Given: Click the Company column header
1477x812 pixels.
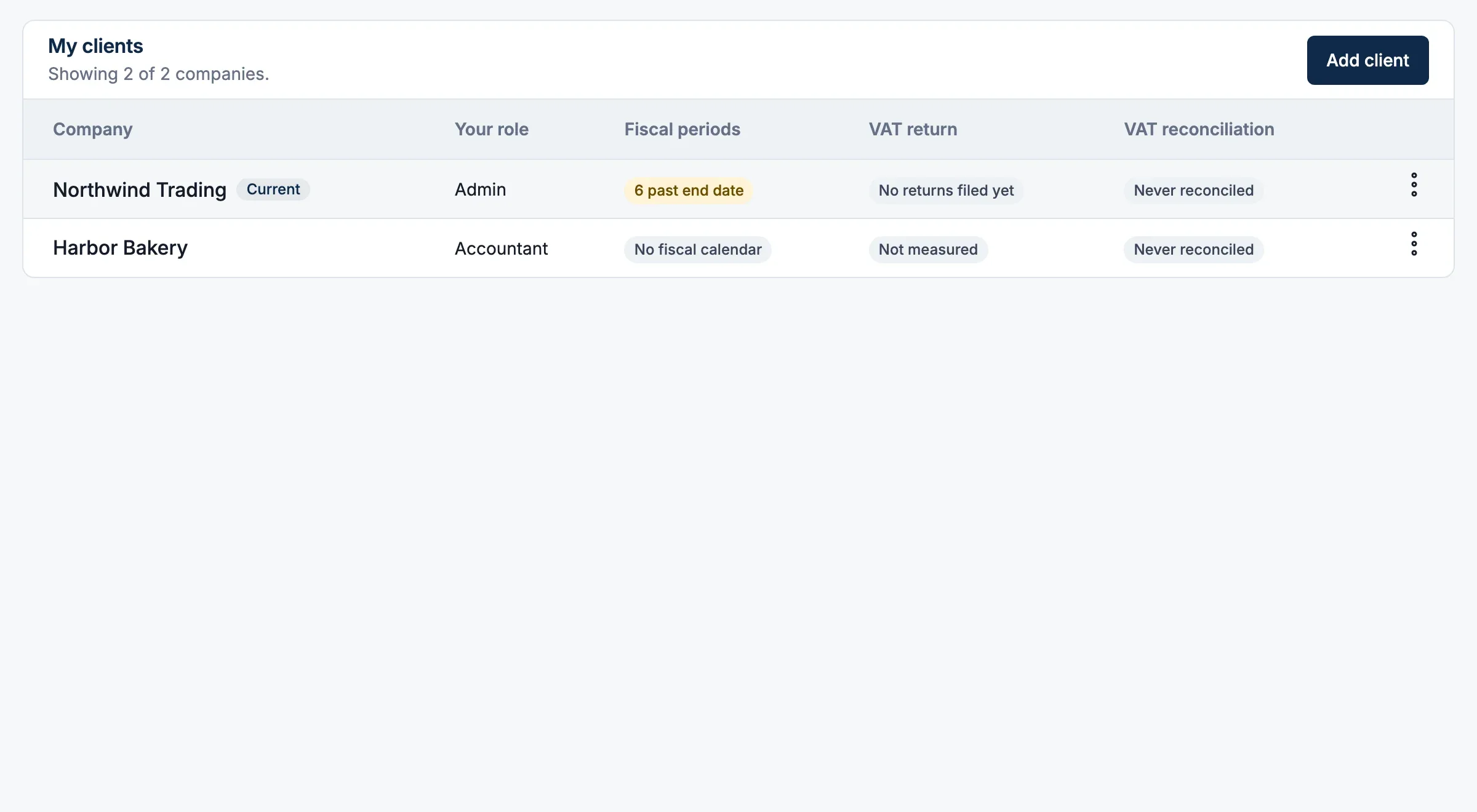Looking at the screenshot, I should pyautogui.click(x=93, y=129).
